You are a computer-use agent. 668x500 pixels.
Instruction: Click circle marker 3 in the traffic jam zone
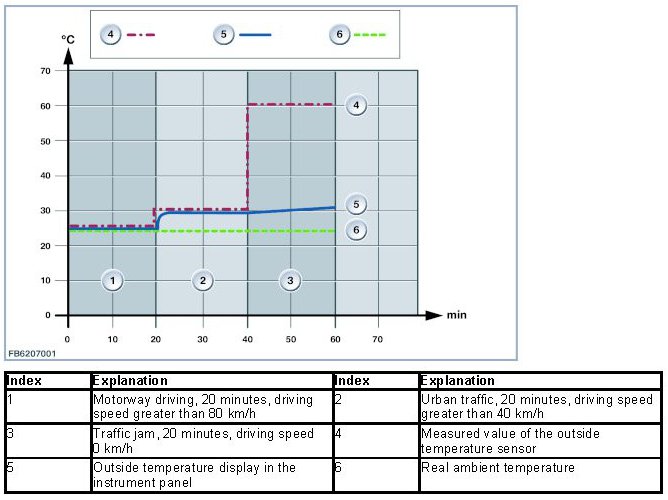tap(290, 281)
